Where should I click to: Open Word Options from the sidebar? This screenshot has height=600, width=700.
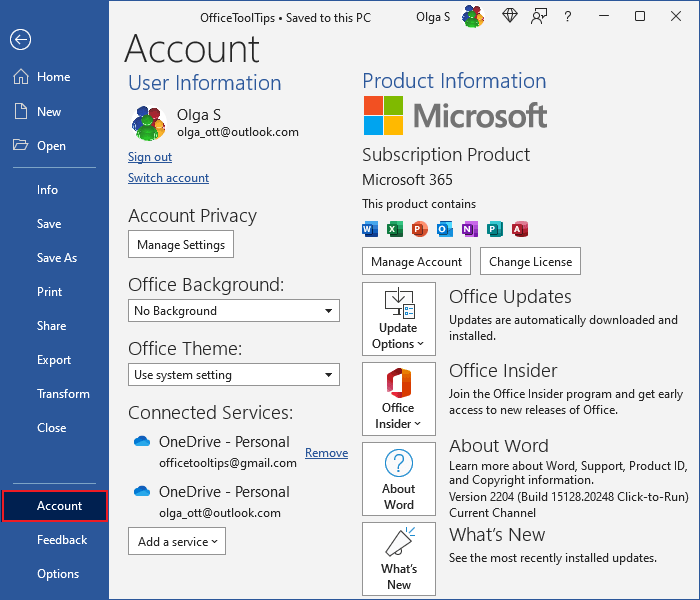[58, 574]
